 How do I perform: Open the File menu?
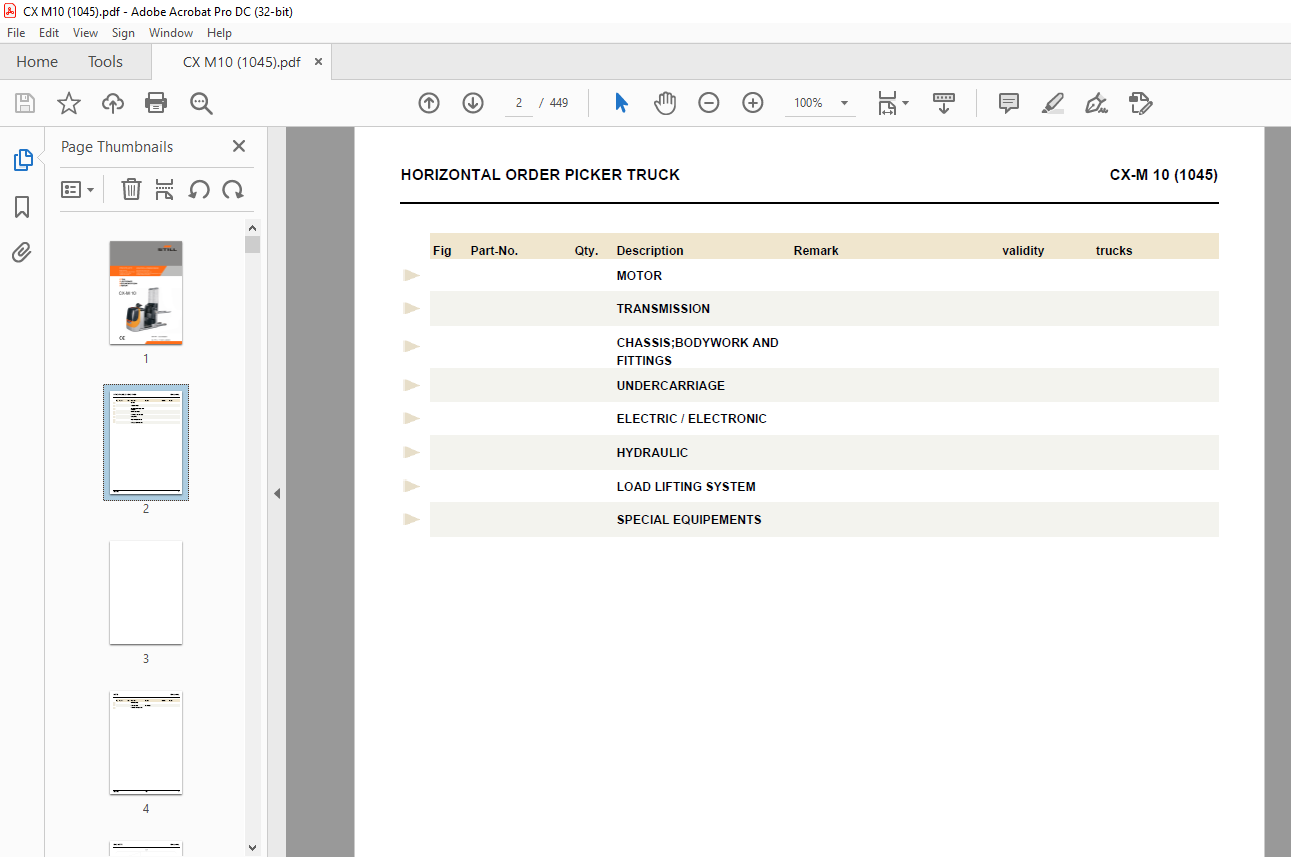[x=17, y=33]
